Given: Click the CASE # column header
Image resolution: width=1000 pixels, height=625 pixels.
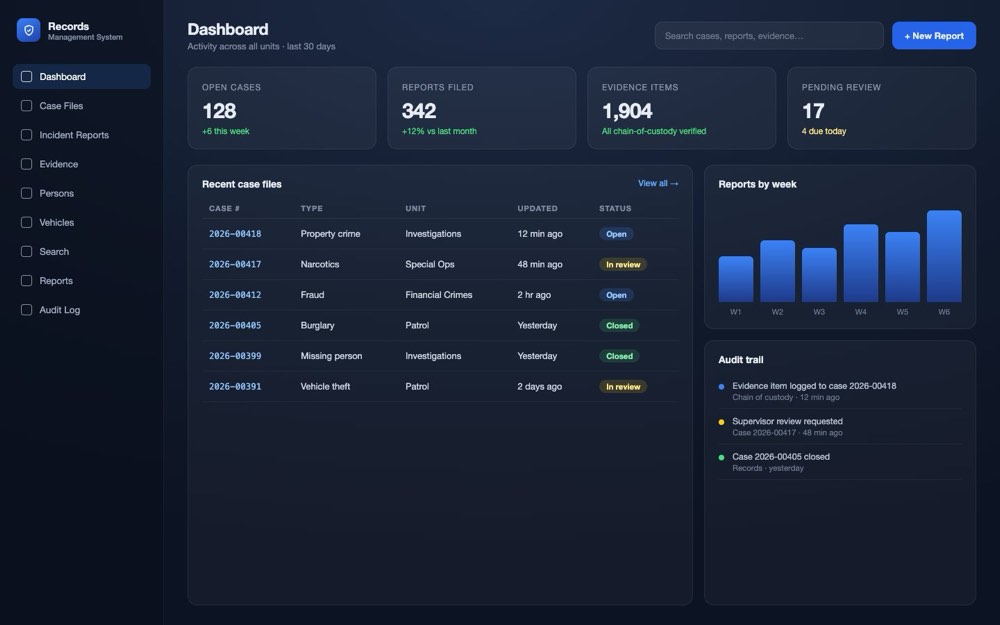Looking at the screenshot, I should tap(224, 209).
